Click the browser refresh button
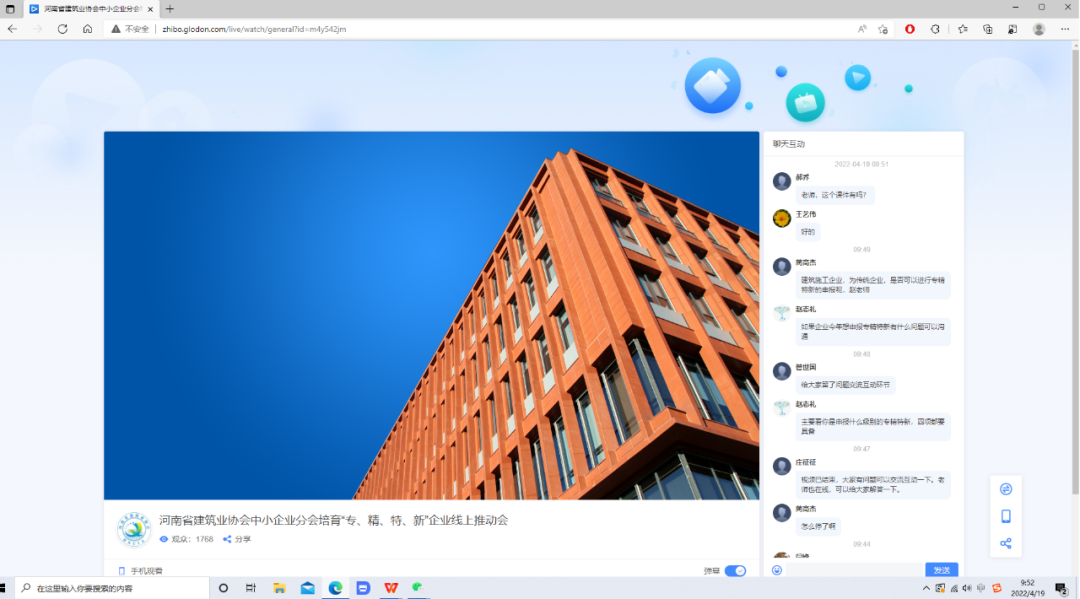This screenshot has width=1080, height=599. (x=62, y=29)
